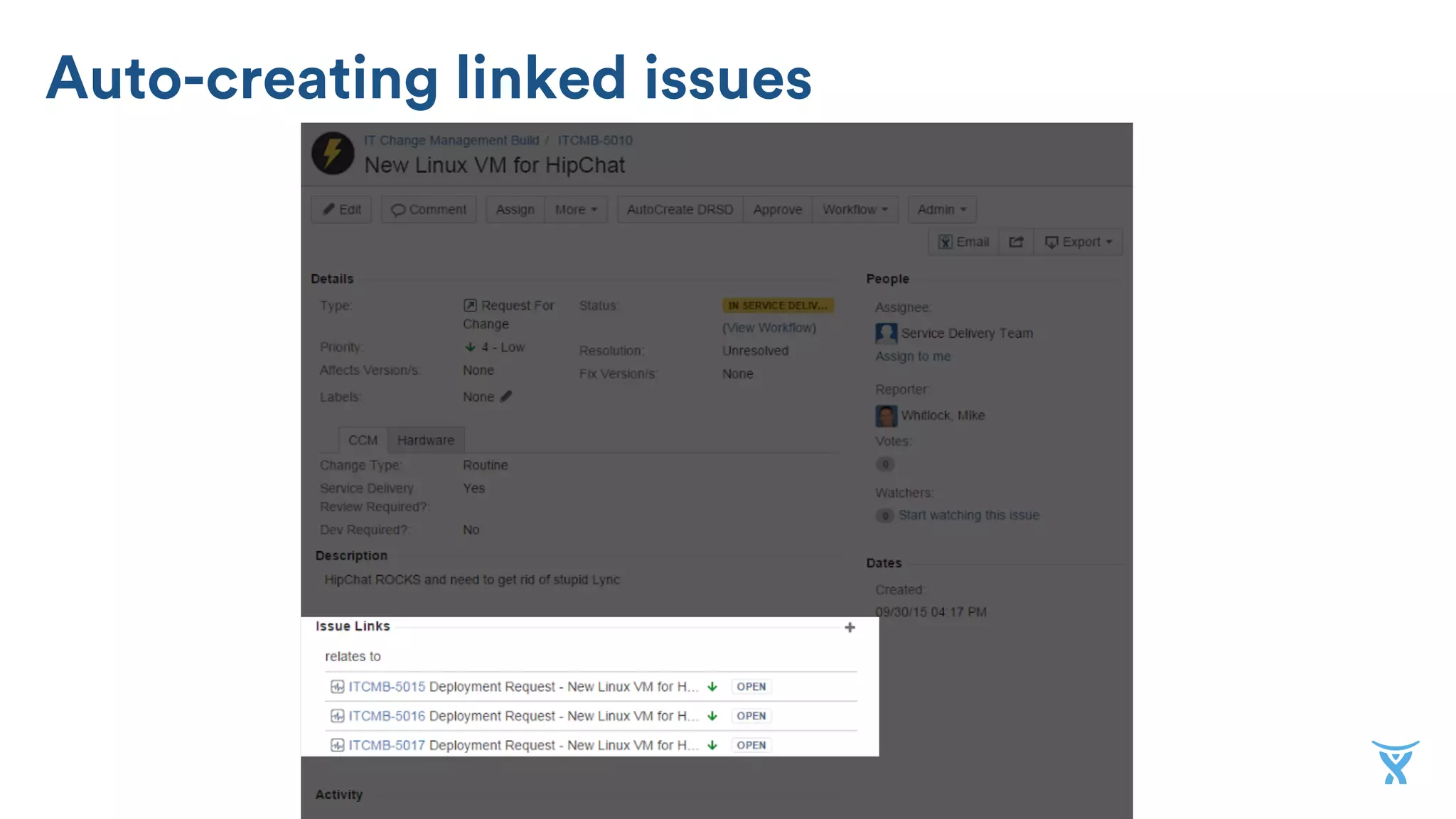Click the IN SERVICE DELIV status badge
Image resolution: width=1456 pixels, height=819 pixels.
coord(778,306)
